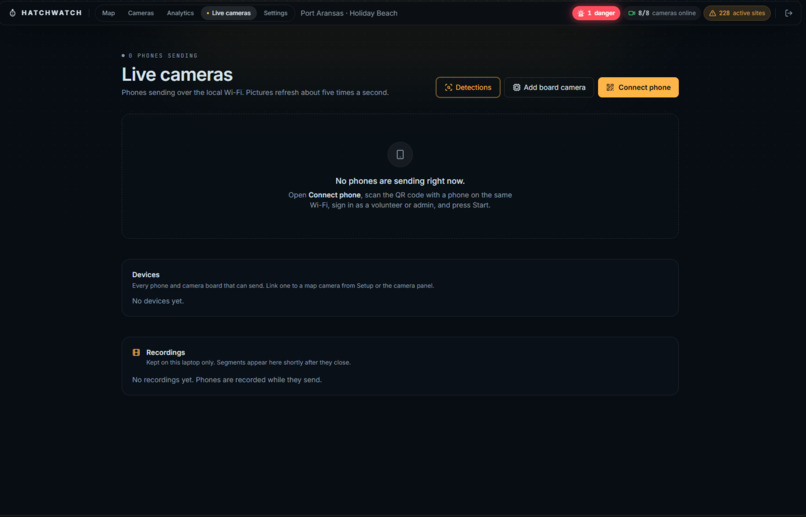Open the Cameras tab

[141, 13]
